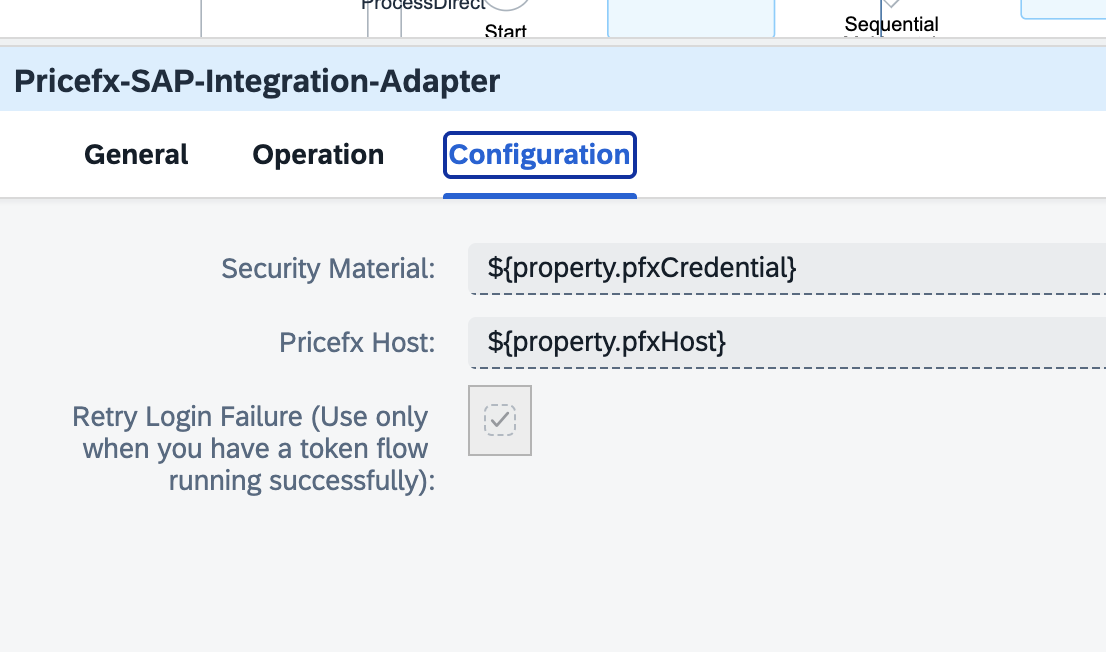
Task: Click the Sequential label text
Action: [x=891, y=24]
